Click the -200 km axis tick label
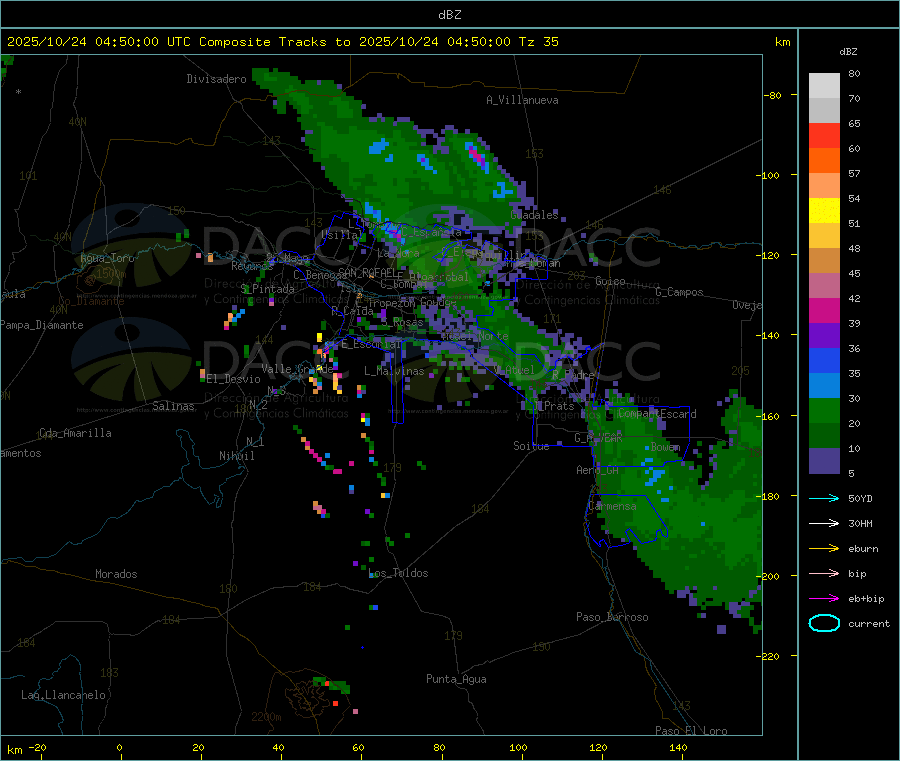The width and height of the screenshot is (900, 761). click(768, 576)
